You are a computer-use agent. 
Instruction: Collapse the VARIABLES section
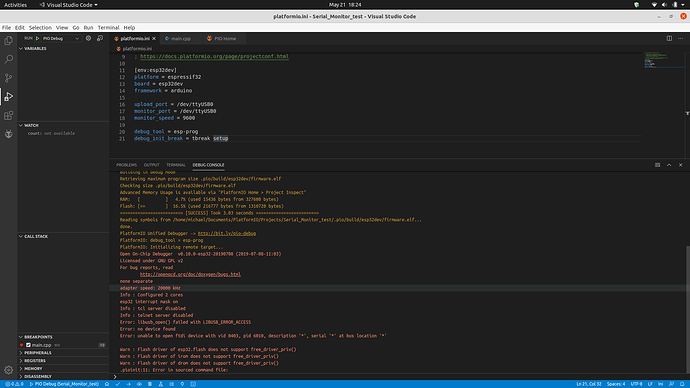pyautogui.click(x=63, y=48)
